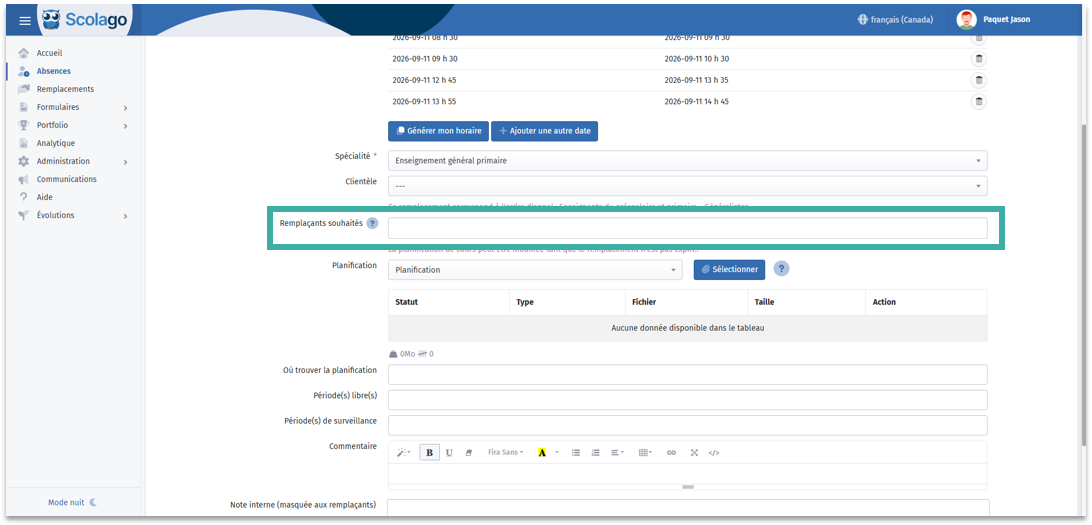Open Remplacements in sidebar
Image resolution: width=1092 pixels, height=525 pixels.
(65, 89)
